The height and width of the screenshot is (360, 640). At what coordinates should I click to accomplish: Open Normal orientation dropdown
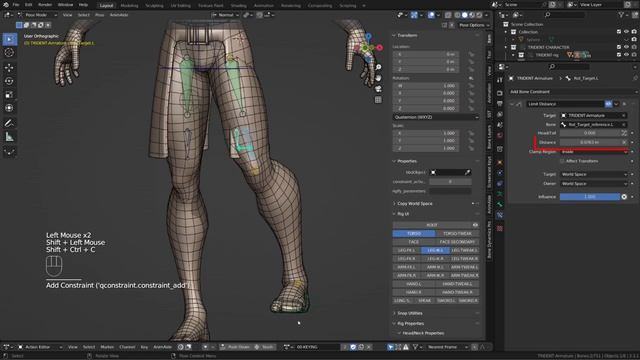click(226, 15)
